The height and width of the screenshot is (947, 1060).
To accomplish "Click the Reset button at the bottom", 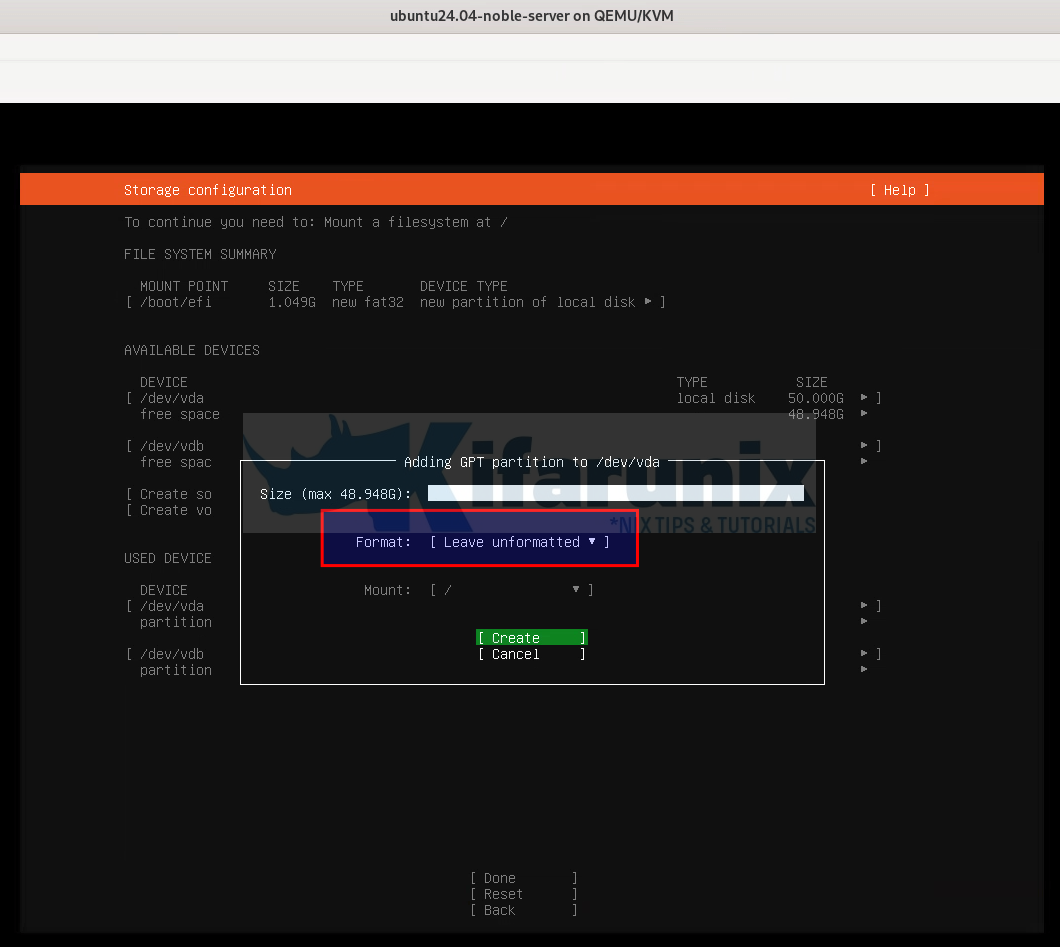I will tap(524, 894).
